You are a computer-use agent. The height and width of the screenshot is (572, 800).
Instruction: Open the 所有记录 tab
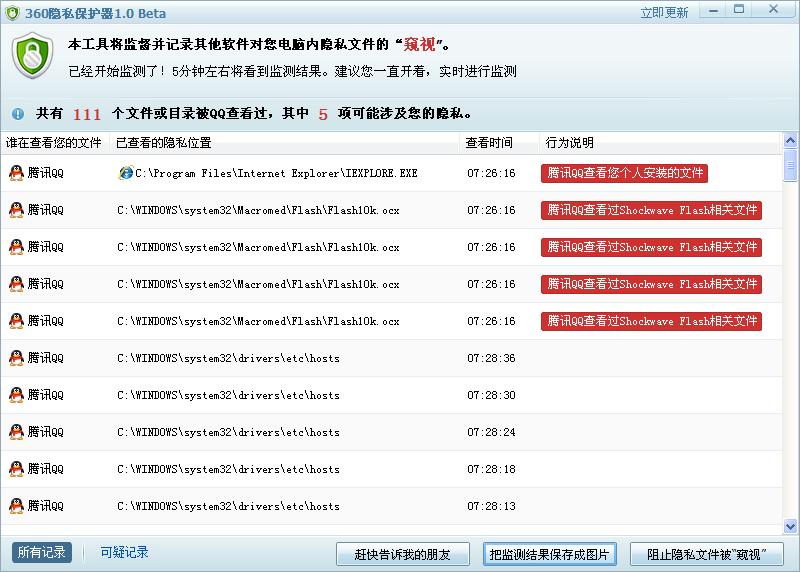(42, 553)
